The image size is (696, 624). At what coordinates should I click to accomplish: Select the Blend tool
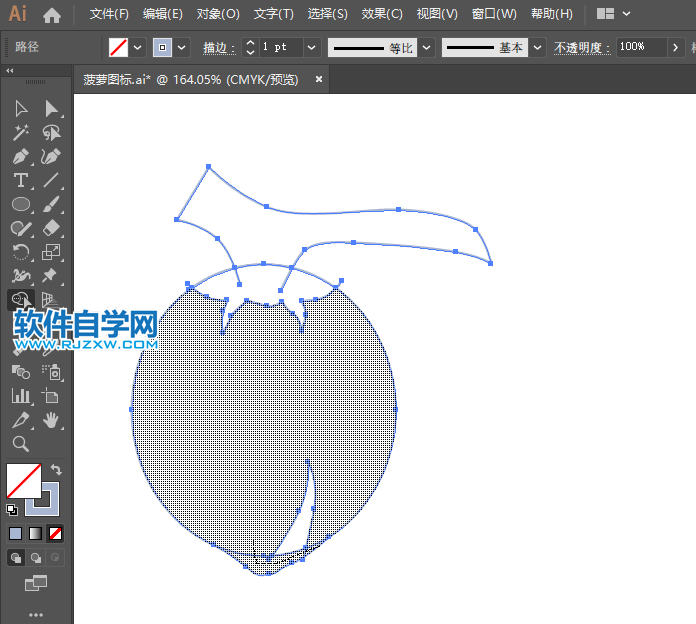[x=21, y=372]
